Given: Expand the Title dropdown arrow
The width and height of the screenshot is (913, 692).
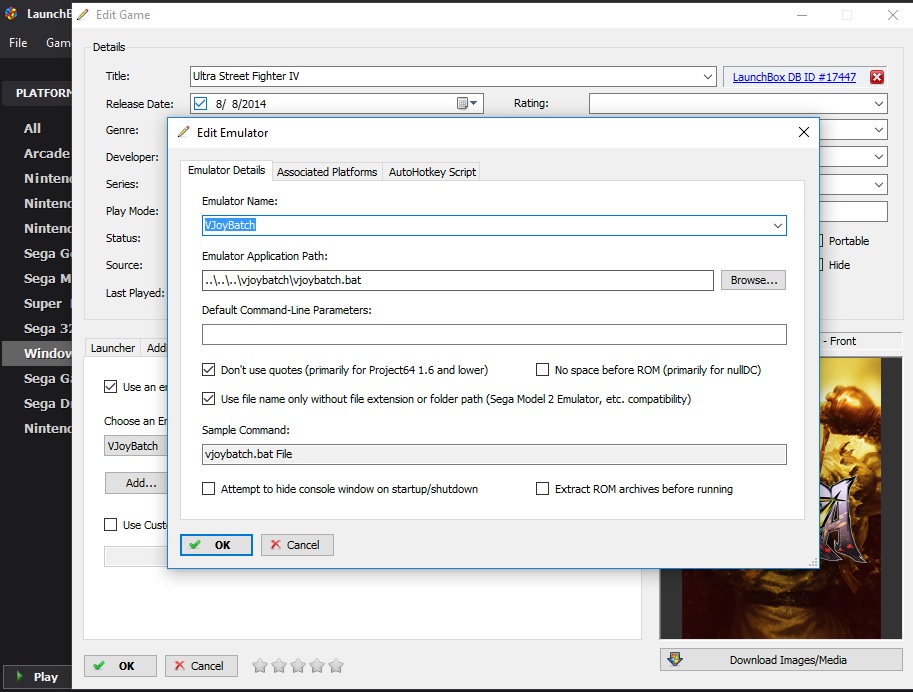Looking at the screenshot, I should point(707,76).
